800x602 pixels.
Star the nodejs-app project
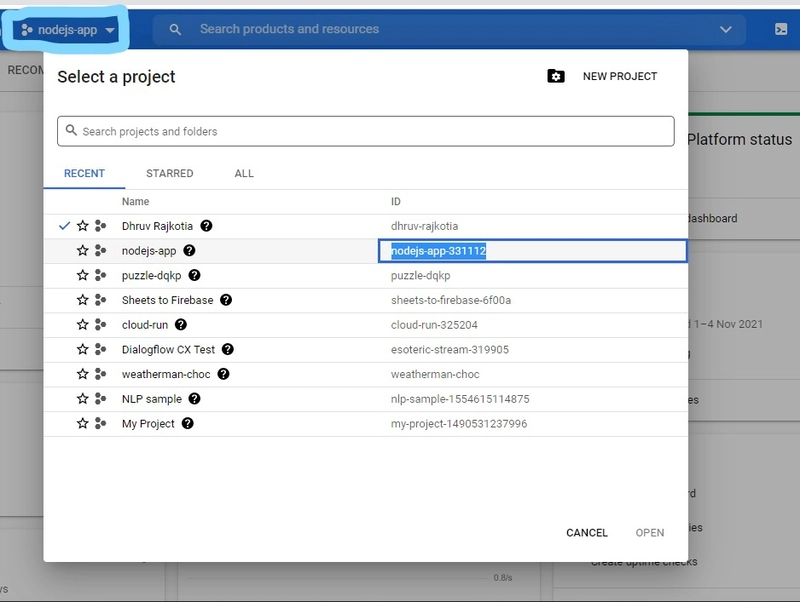(x=83, y=250)
